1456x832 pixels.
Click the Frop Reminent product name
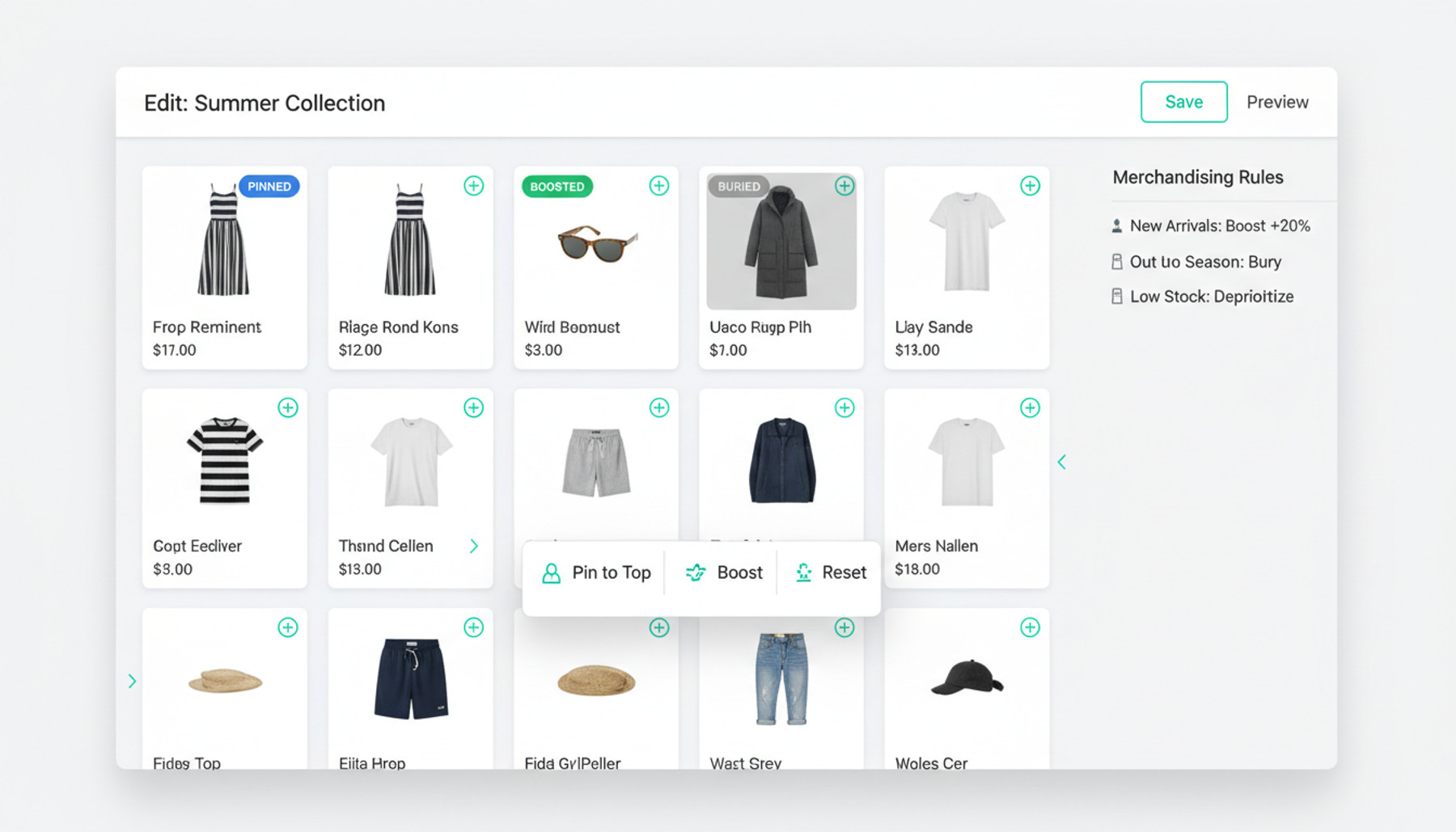pos(207,327)
